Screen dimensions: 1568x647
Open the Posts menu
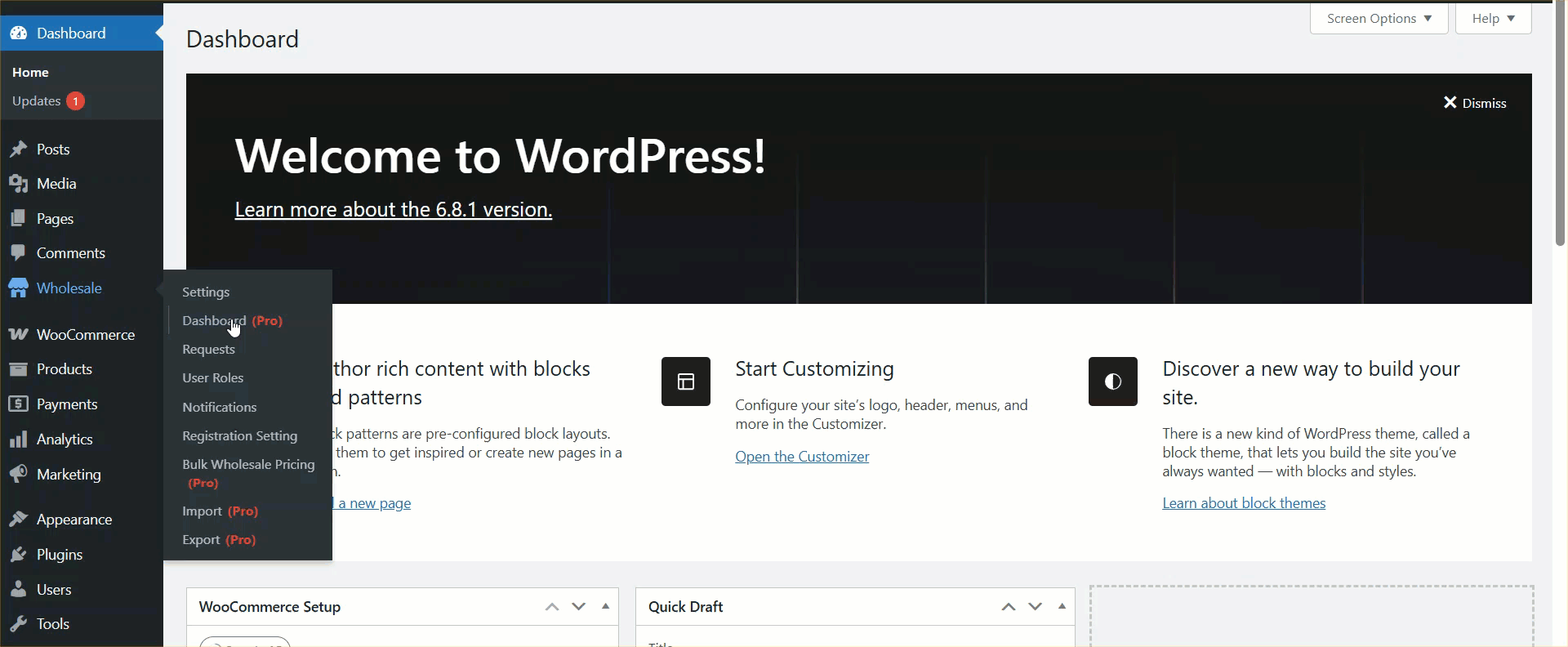53,149
